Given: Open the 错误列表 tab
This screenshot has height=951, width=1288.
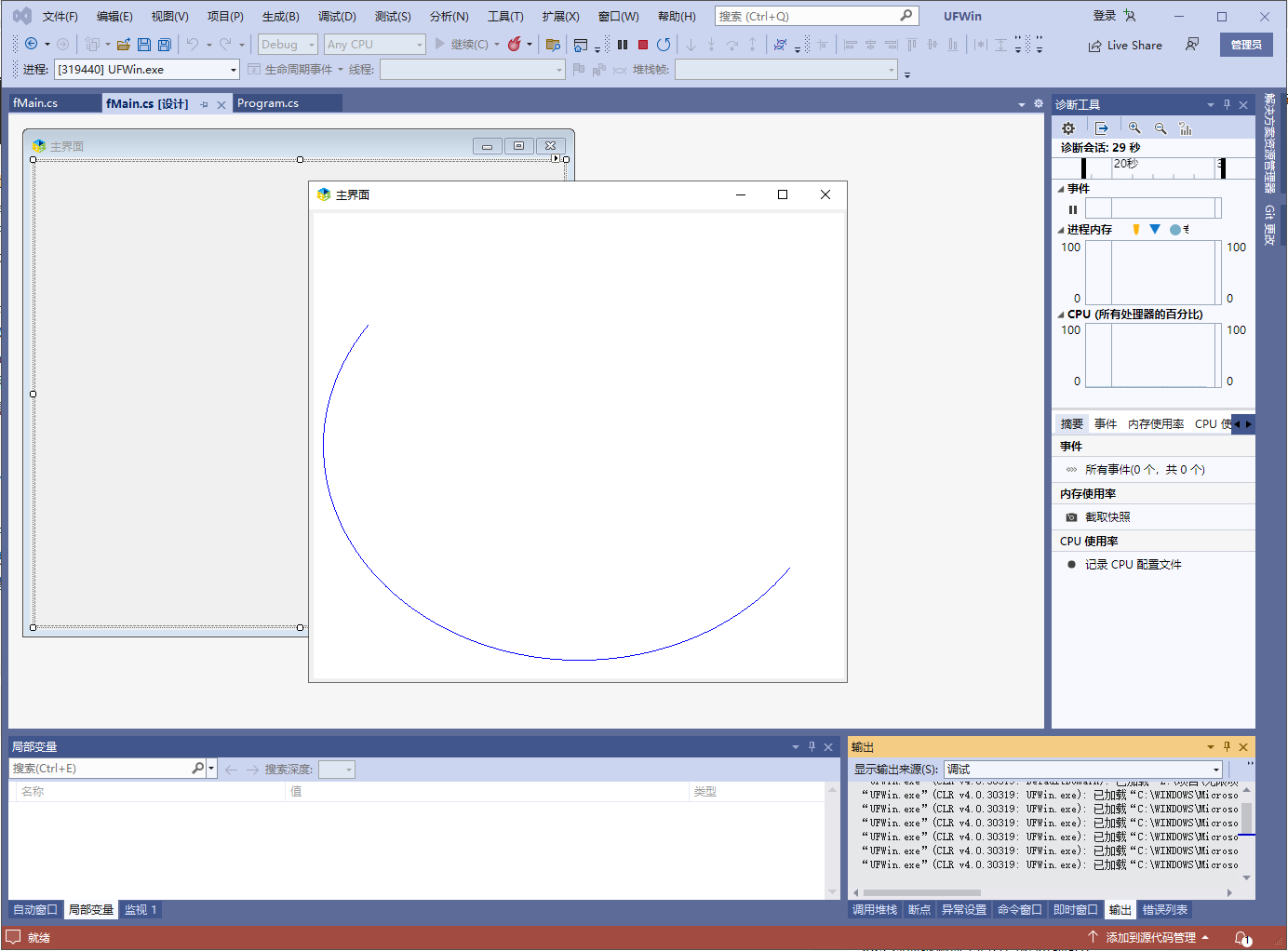Looking at the screenshot, I should pyautogui.click(x=1165, y=909).
